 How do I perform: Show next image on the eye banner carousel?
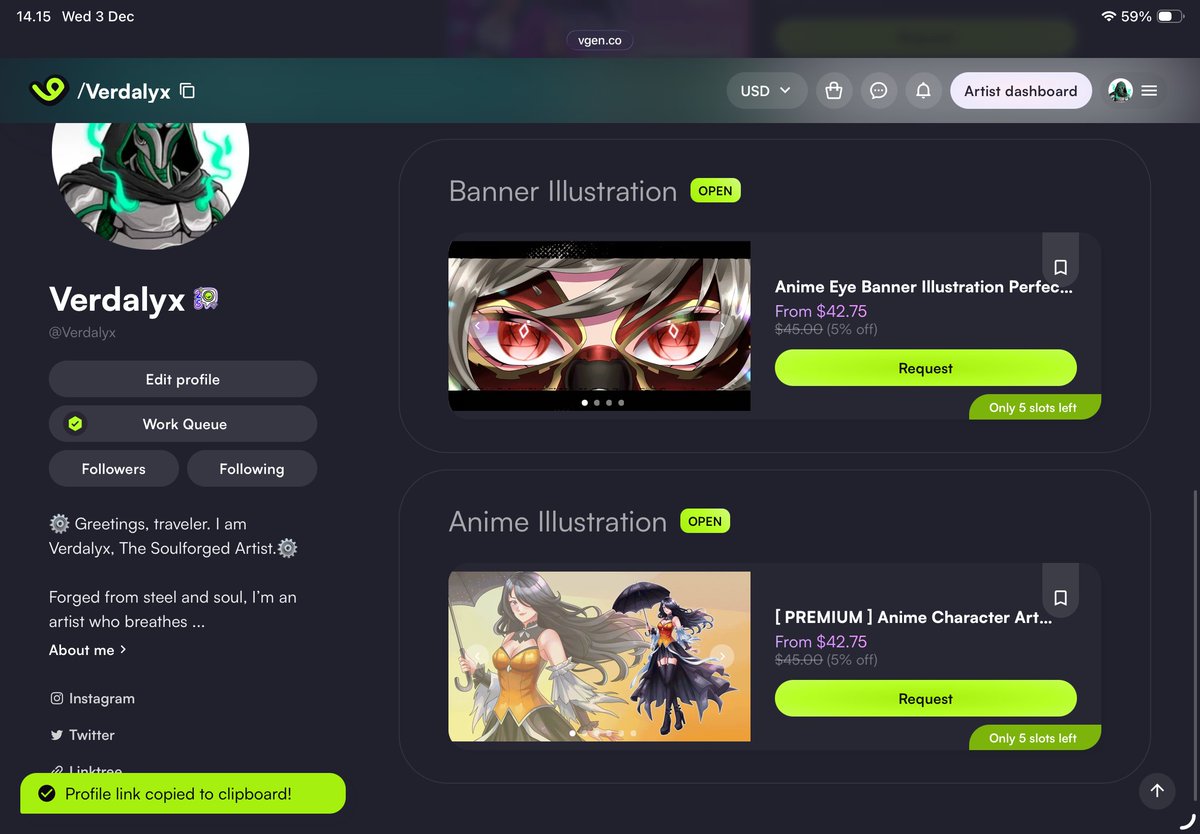[722, 326]
